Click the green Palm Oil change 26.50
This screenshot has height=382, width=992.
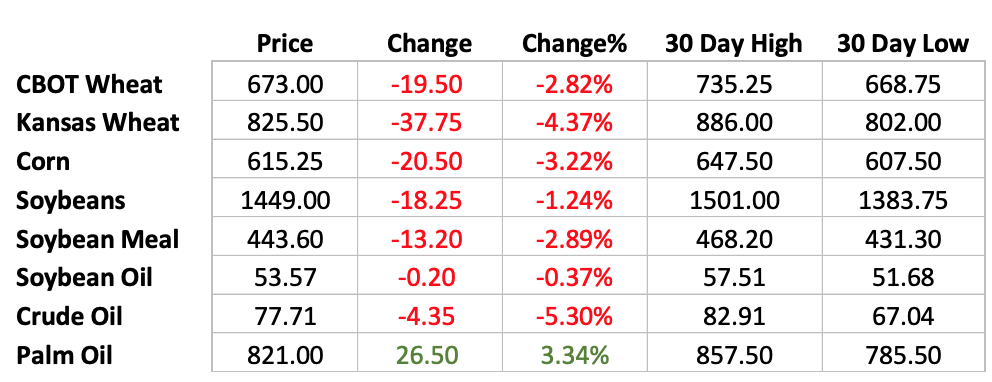pos(426,356)
